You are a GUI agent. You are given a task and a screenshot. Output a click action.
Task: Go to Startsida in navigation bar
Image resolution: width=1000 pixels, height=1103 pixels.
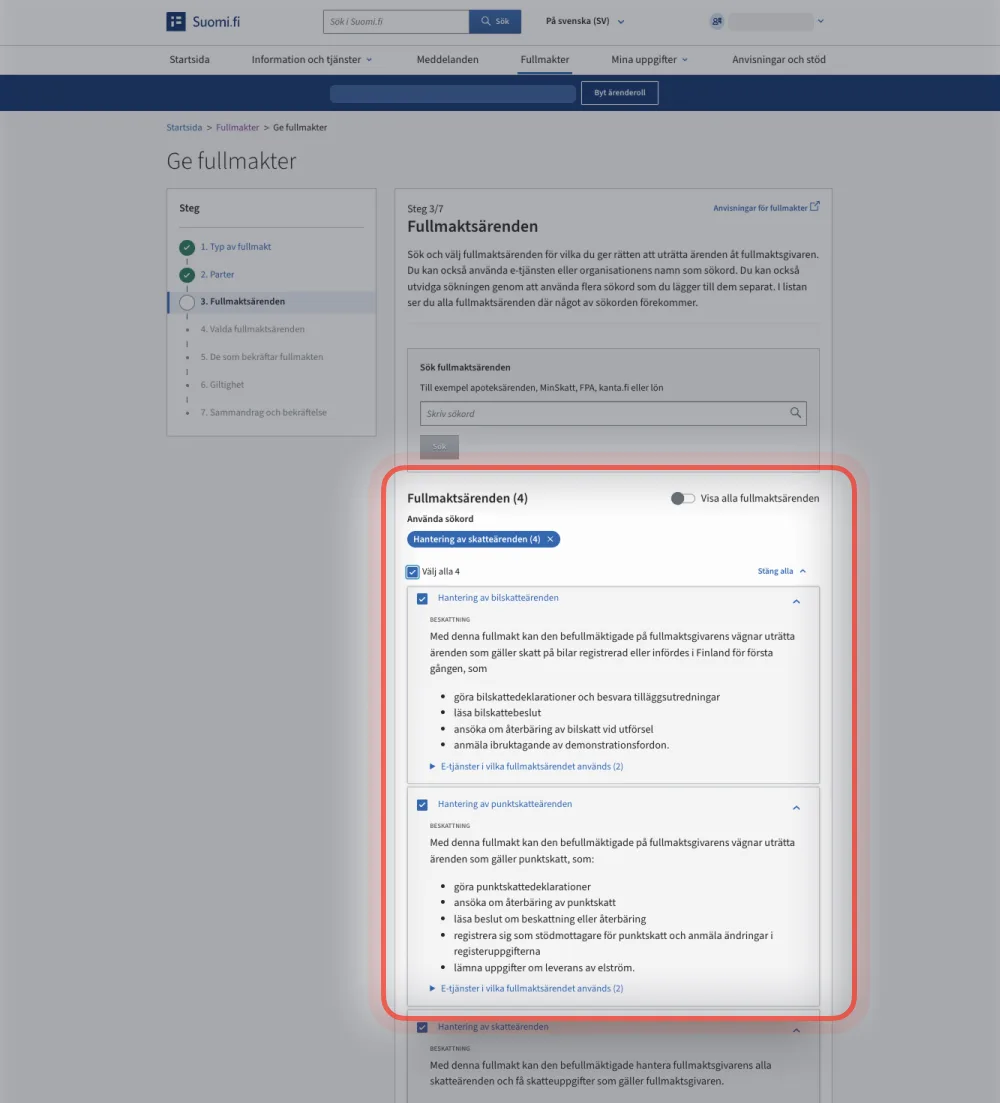tap(189, 60)
